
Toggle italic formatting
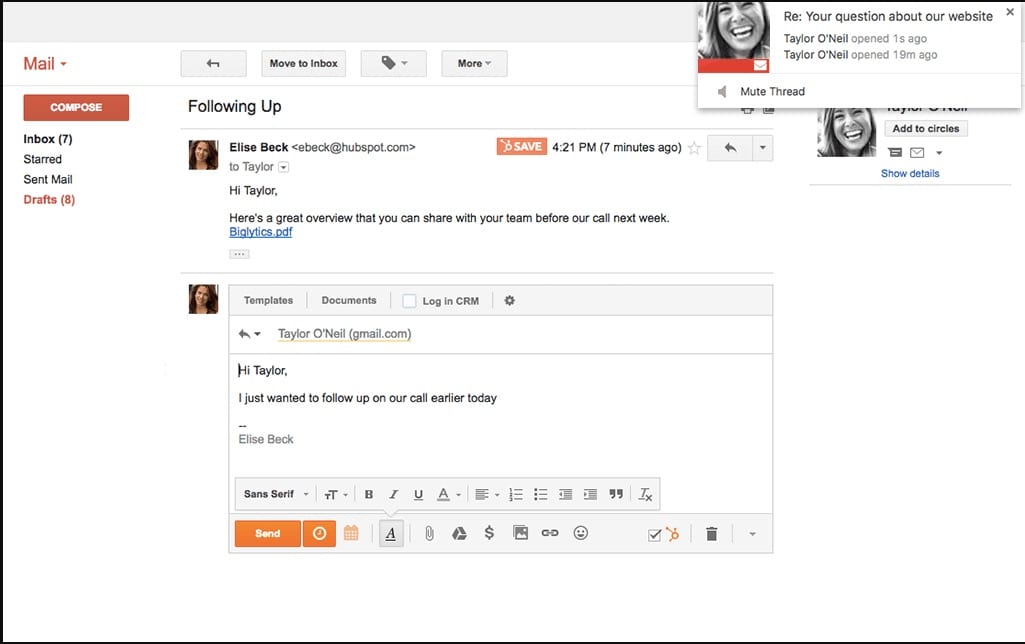394,494
